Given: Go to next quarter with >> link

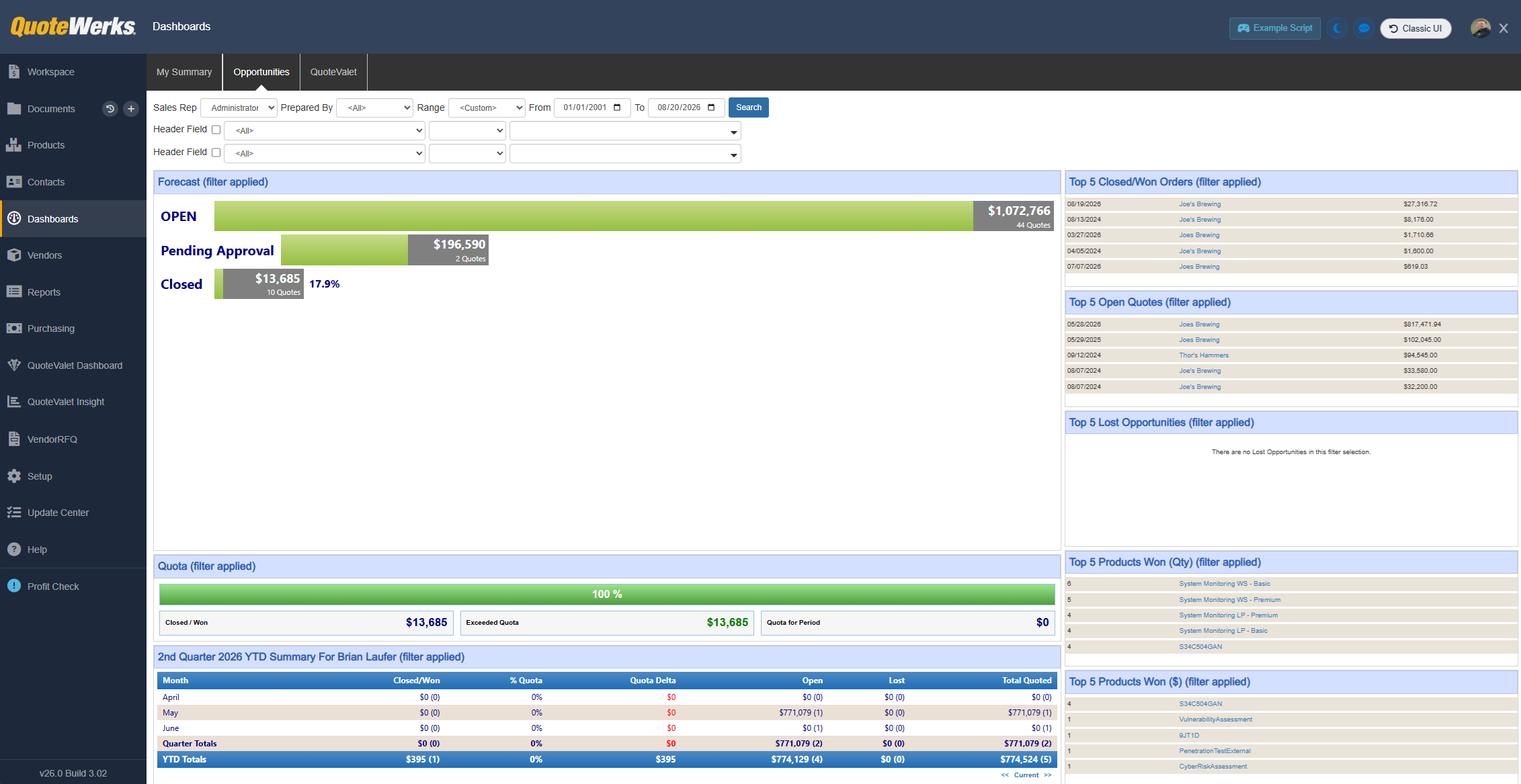Looking at the screenshot, I should coord(1048,775).
